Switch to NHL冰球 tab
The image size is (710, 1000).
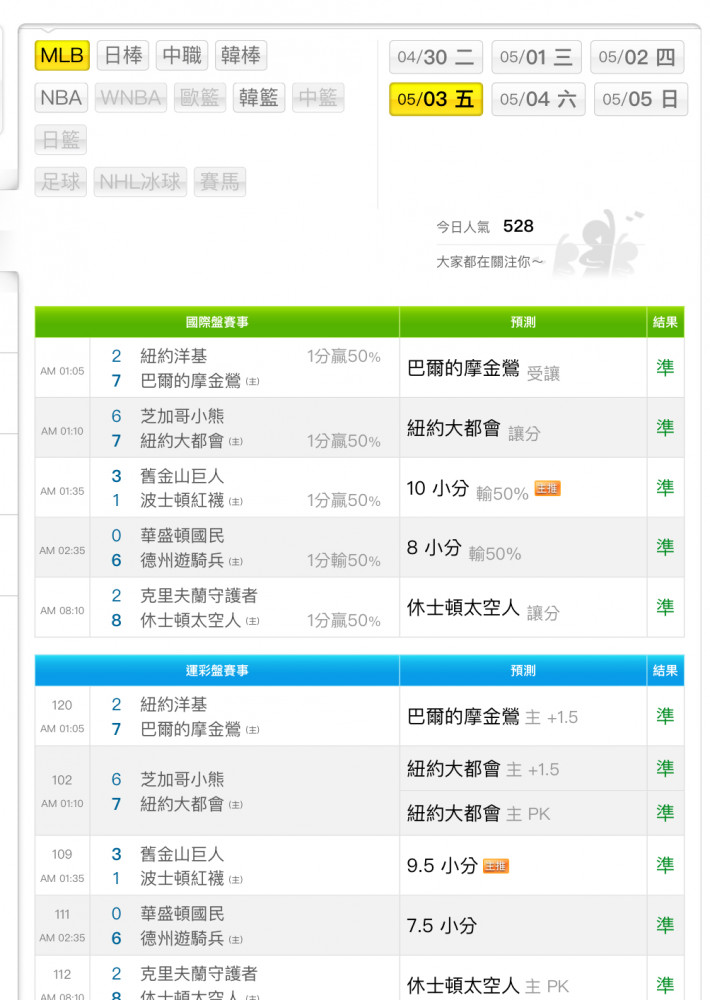point(140,182)
